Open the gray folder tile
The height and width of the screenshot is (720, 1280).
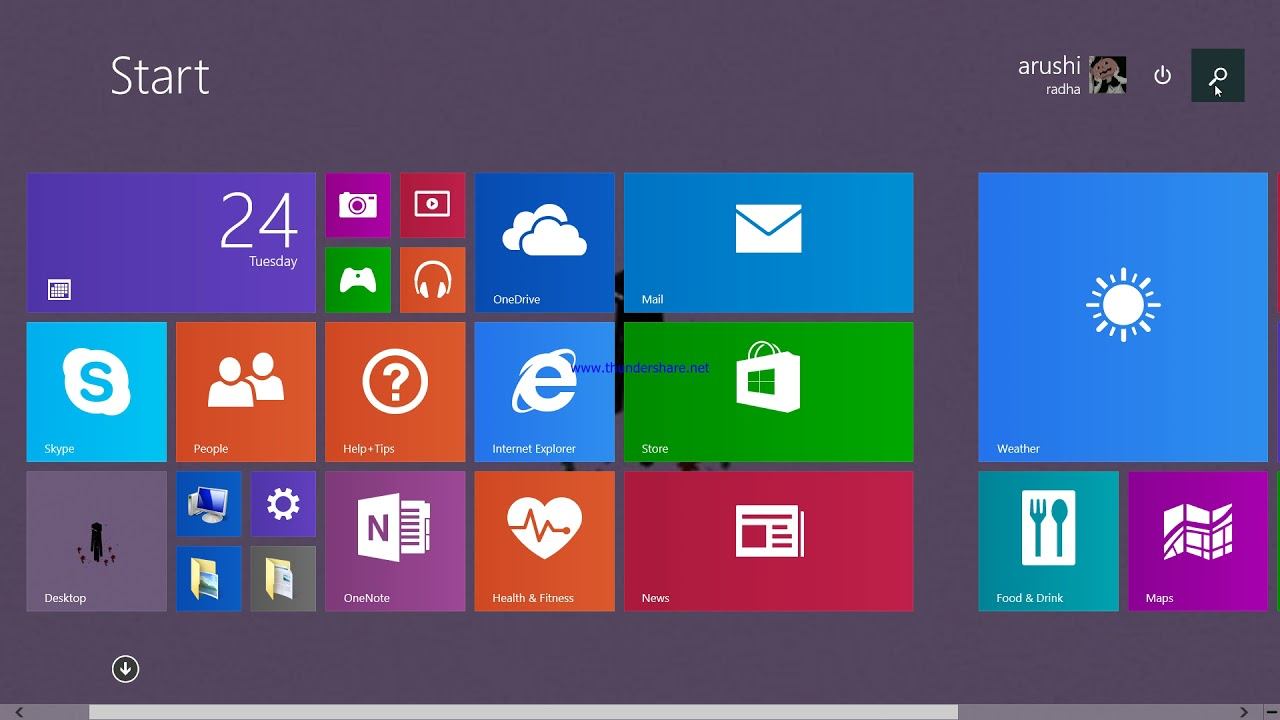(283, 579)
